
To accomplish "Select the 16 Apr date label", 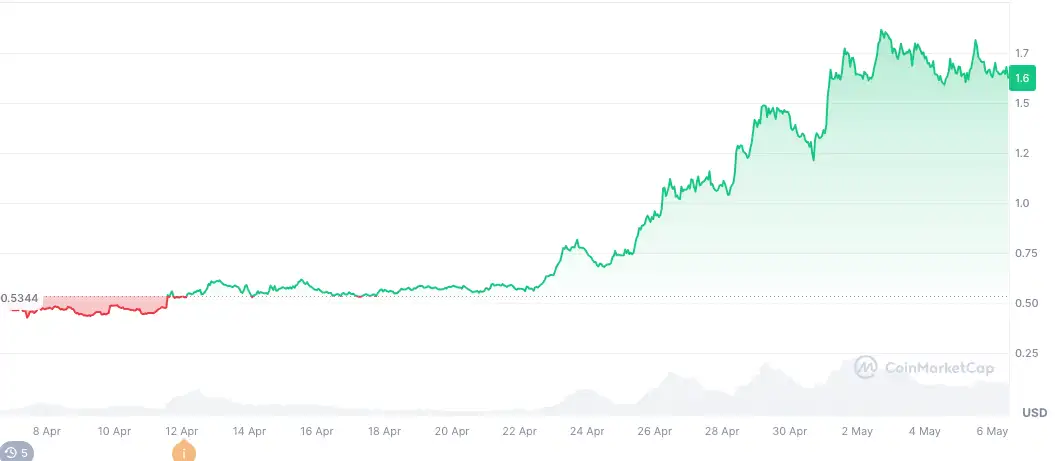I will [x=317, y=432].
